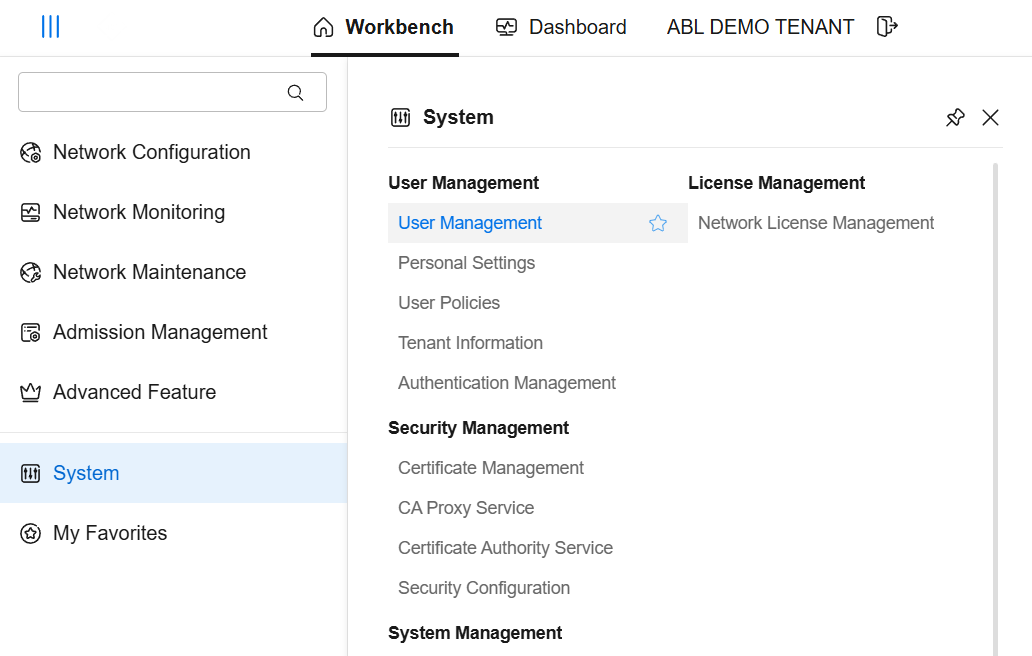Open Network Maintenance menu
Screen dimensions: 1032x656
coord(149,272)
